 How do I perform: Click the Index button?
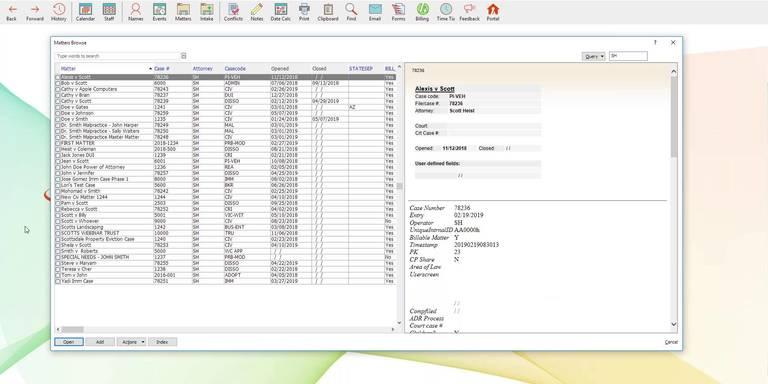click(x=162, y=342)
